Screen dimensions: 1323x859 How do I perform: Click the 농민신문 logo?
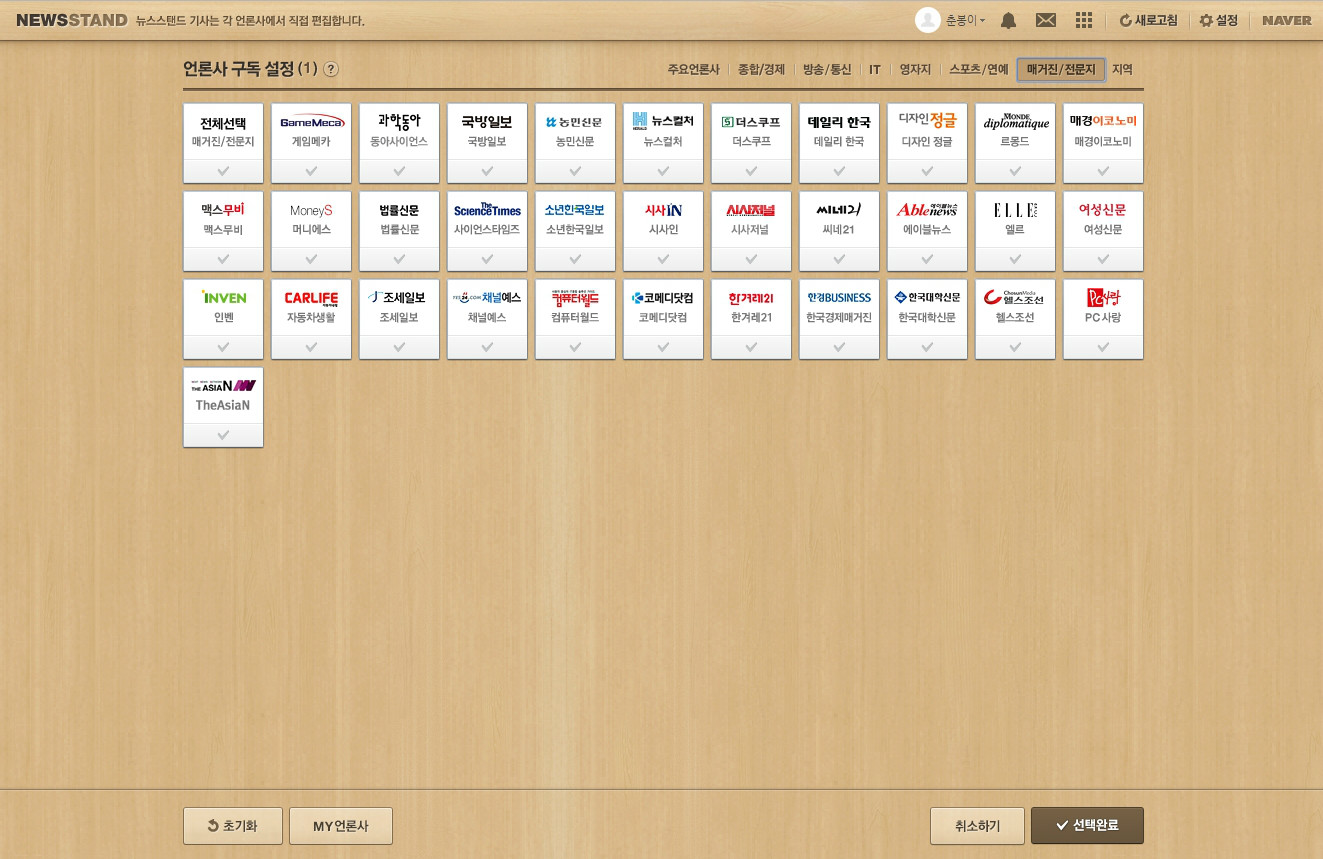pos(575,122)
